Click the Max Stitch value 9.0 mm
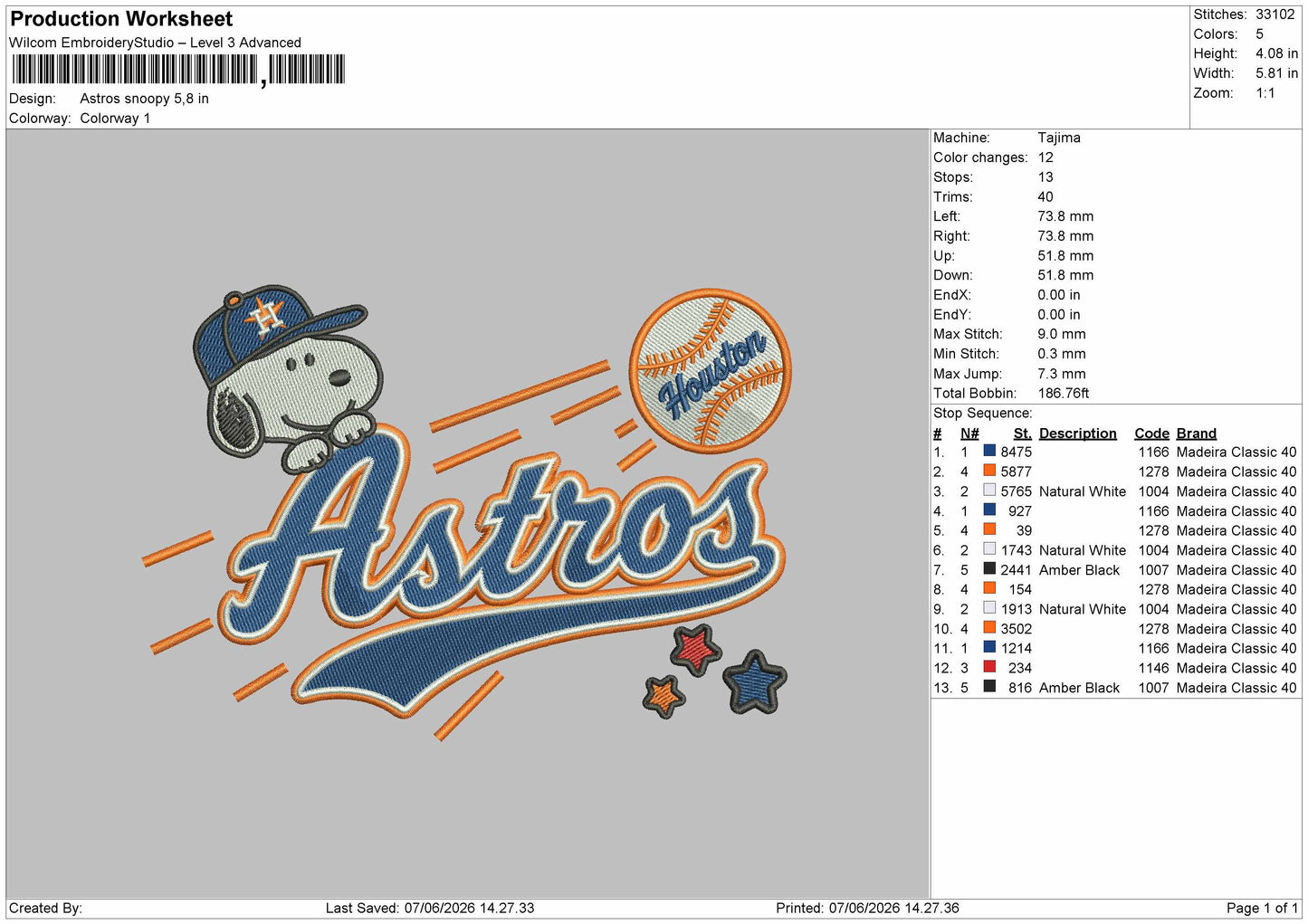Viewport: 1308px width, 924px height. point(1061,334)
